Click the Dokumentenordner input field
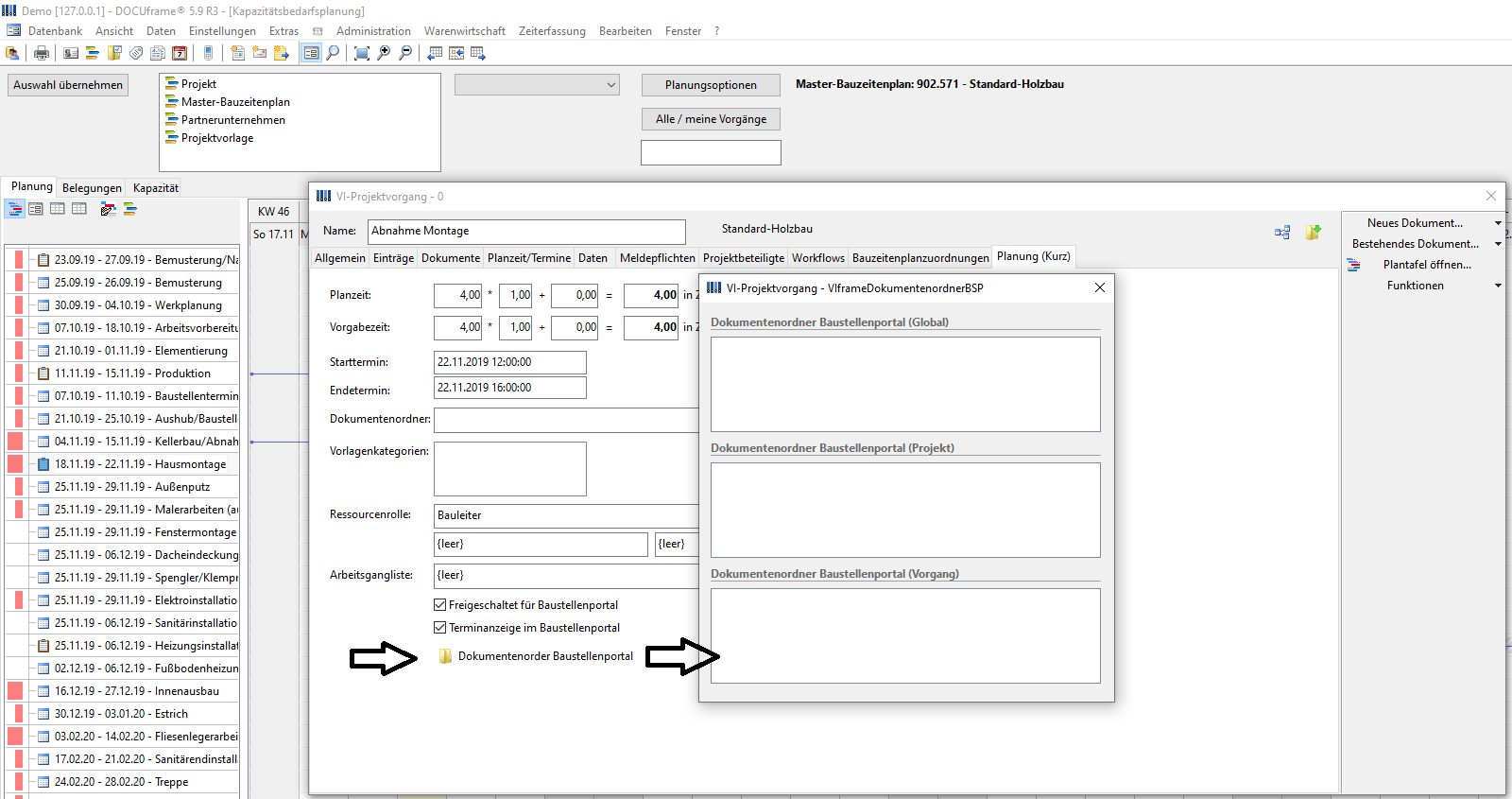 click(x=566, y=420)
